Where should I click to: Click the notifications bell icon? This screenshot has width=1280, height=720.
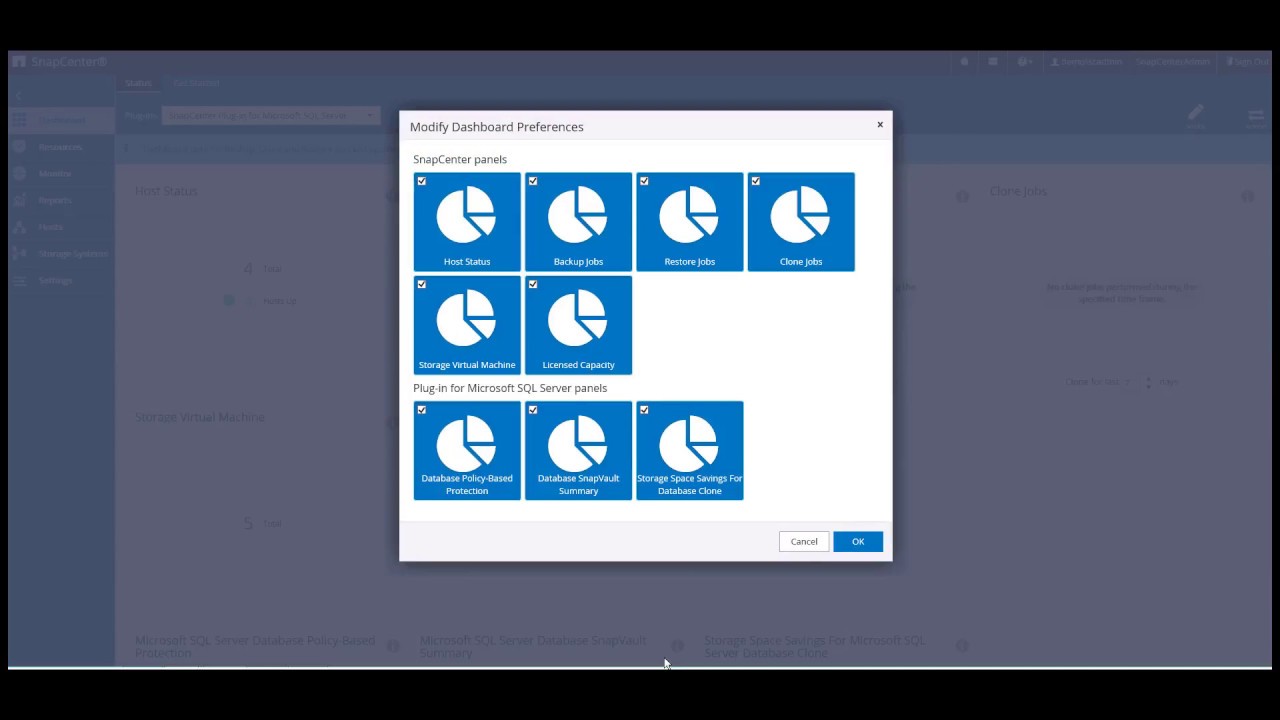coord(964,62)
